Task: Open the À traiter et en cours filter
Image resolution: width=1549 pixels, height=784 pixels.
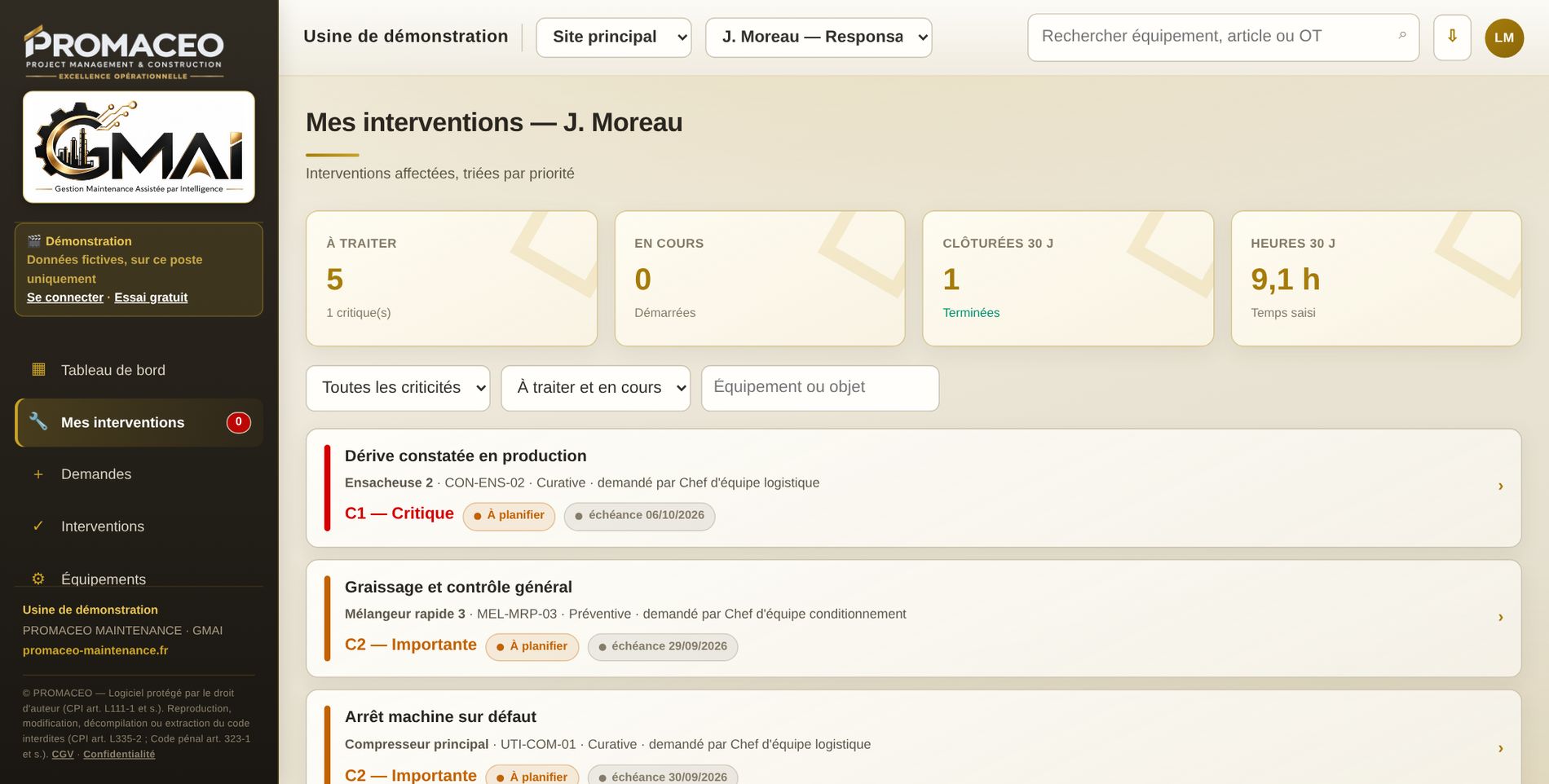Action: pyautogui.click(x=596, y=388)
